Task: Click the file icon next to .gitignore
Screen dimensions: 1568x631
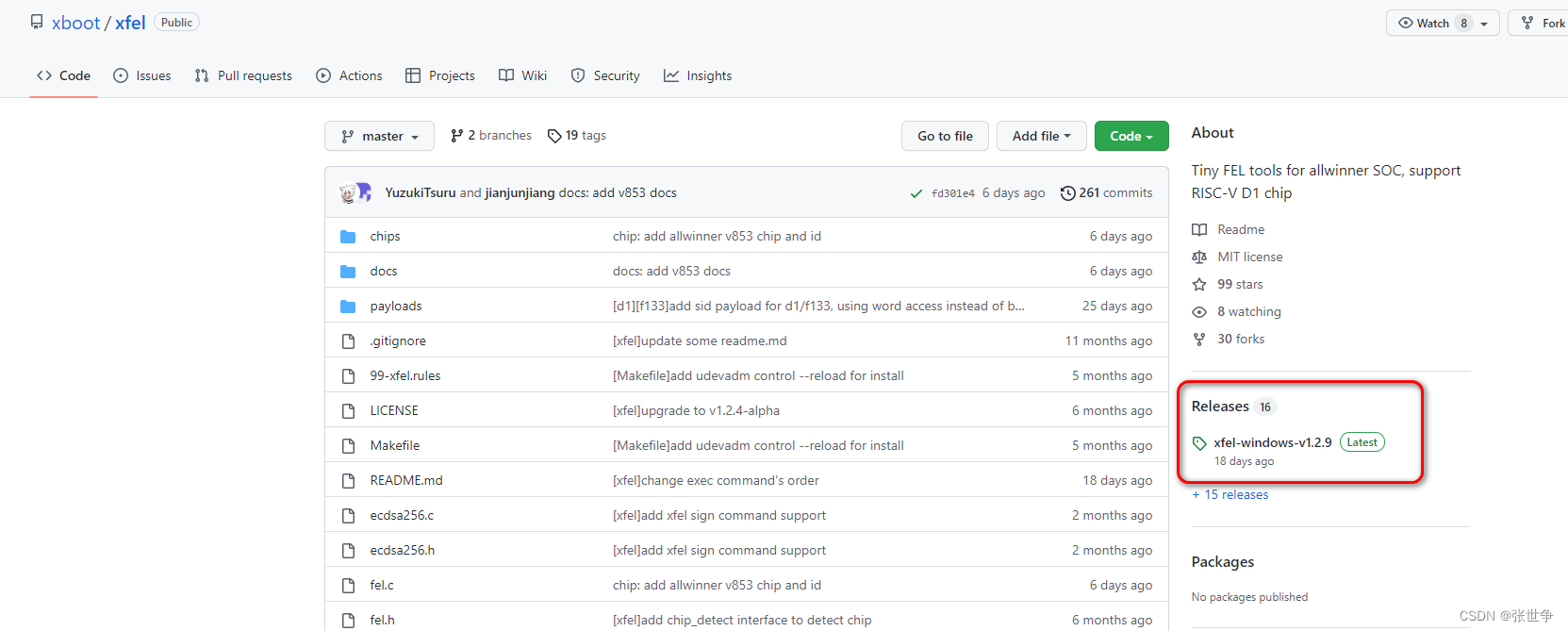Action: (x=348, y=341)
